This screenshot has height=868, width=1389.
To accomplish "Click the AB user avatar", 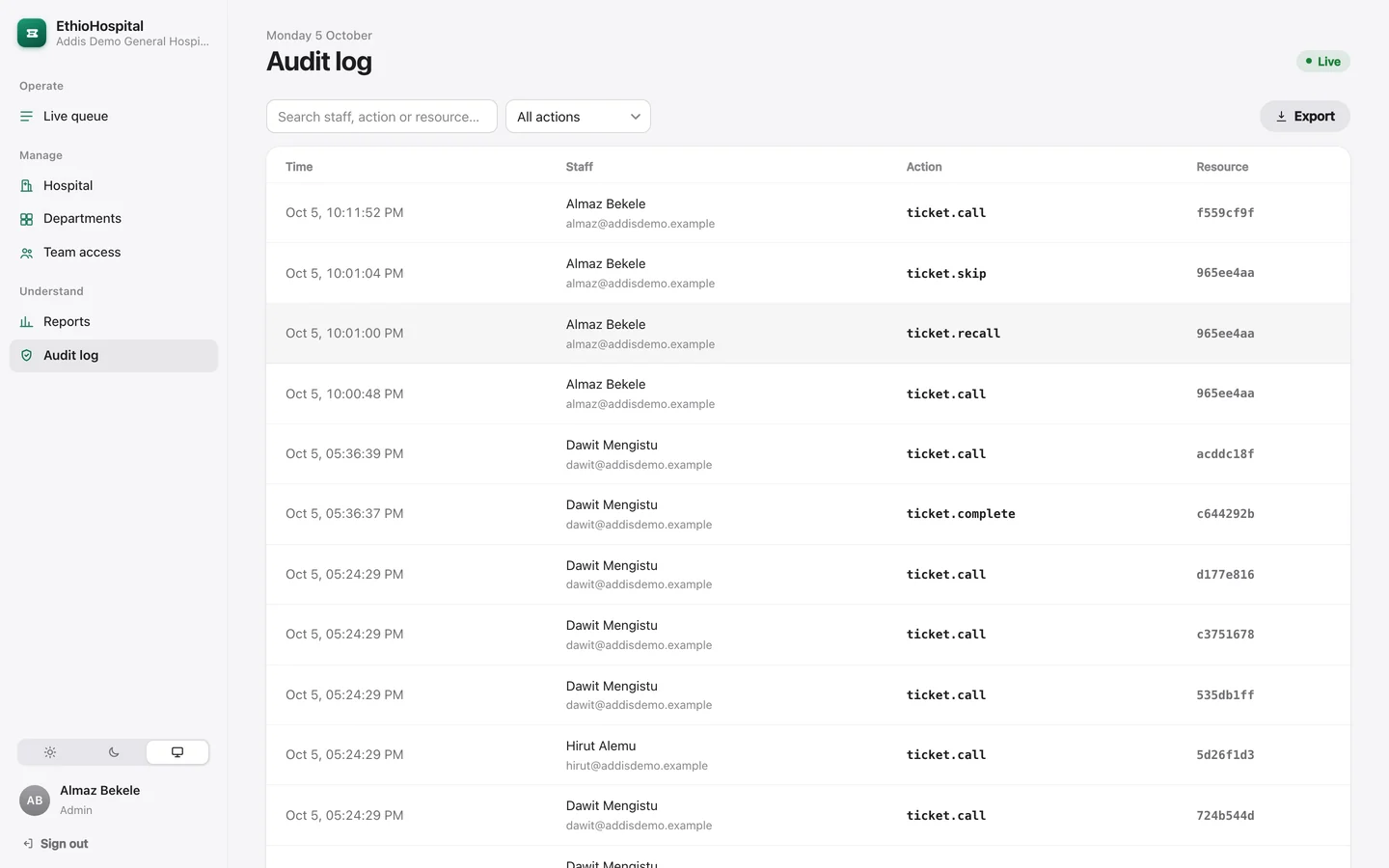I will pos(35,800).
